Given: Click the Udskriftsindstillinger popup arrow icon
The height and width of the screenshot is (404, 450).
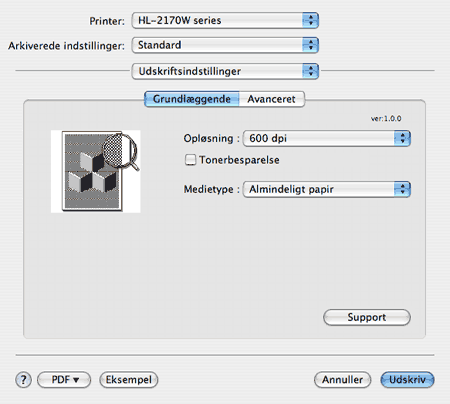Looking at the screenshot, I should [311, 71].
